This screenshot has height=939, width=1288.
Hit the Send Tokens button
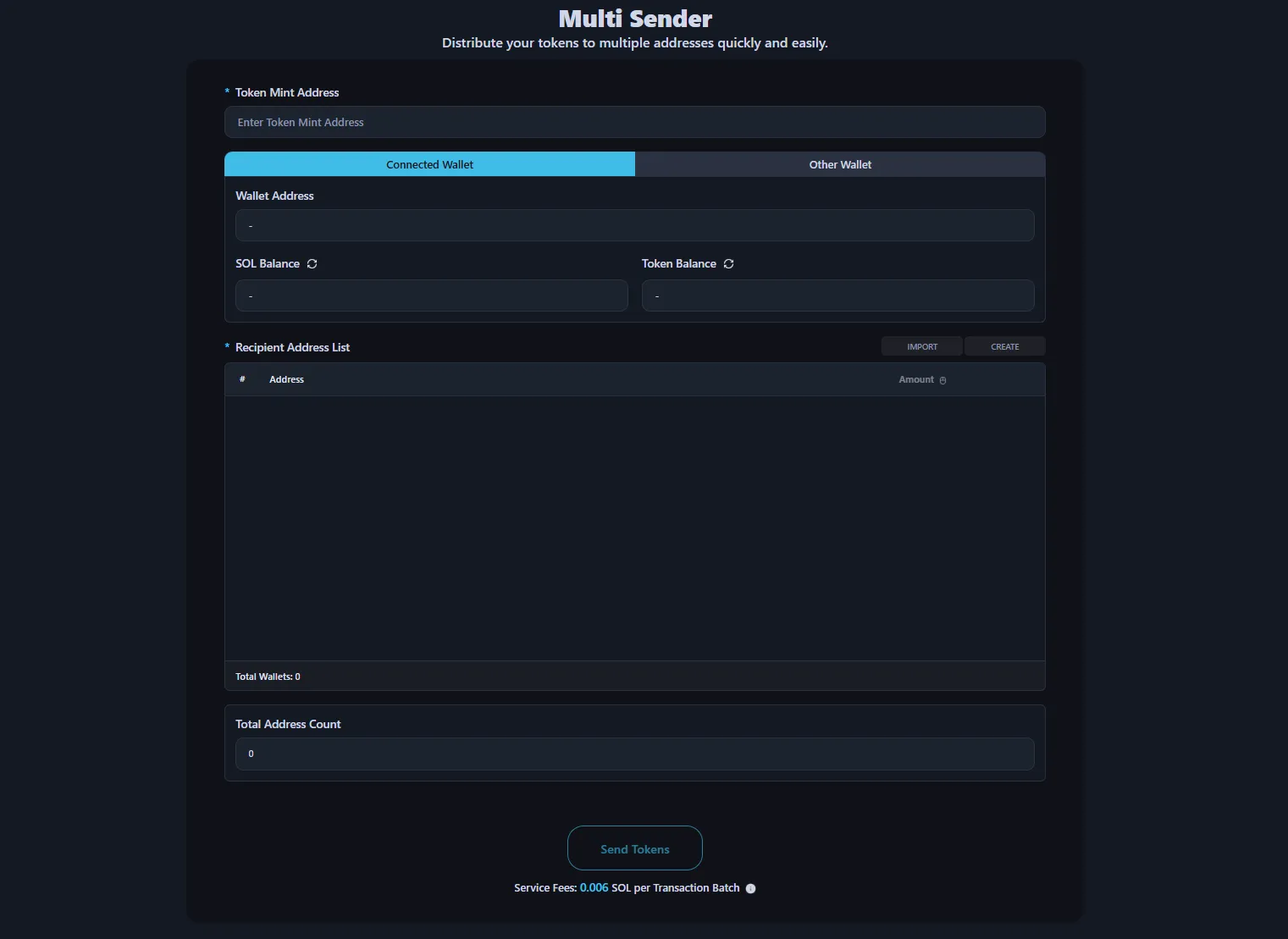click(x=634, y=848)
